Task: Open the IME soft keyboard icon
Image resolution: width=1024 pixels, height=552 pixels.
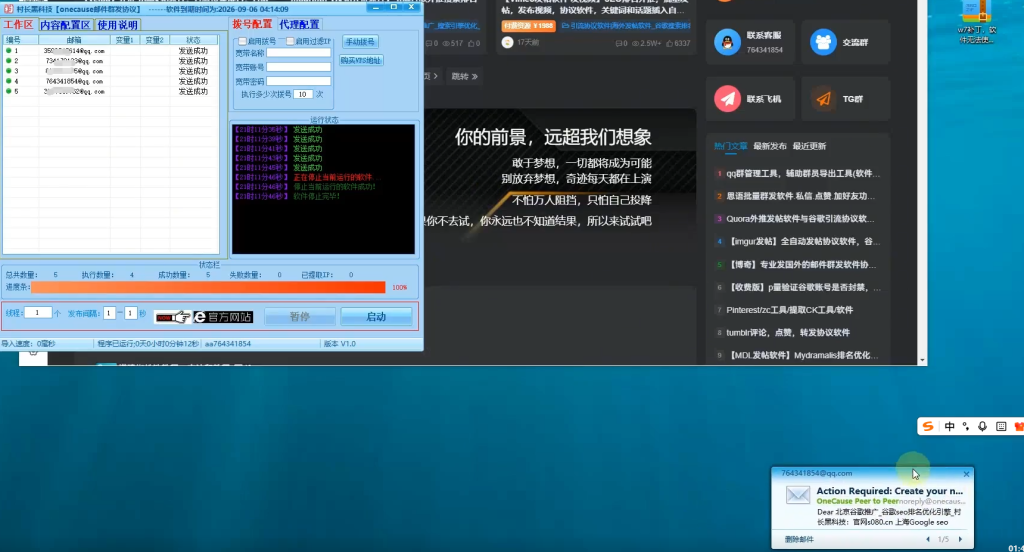Action: pos(1001,427)
